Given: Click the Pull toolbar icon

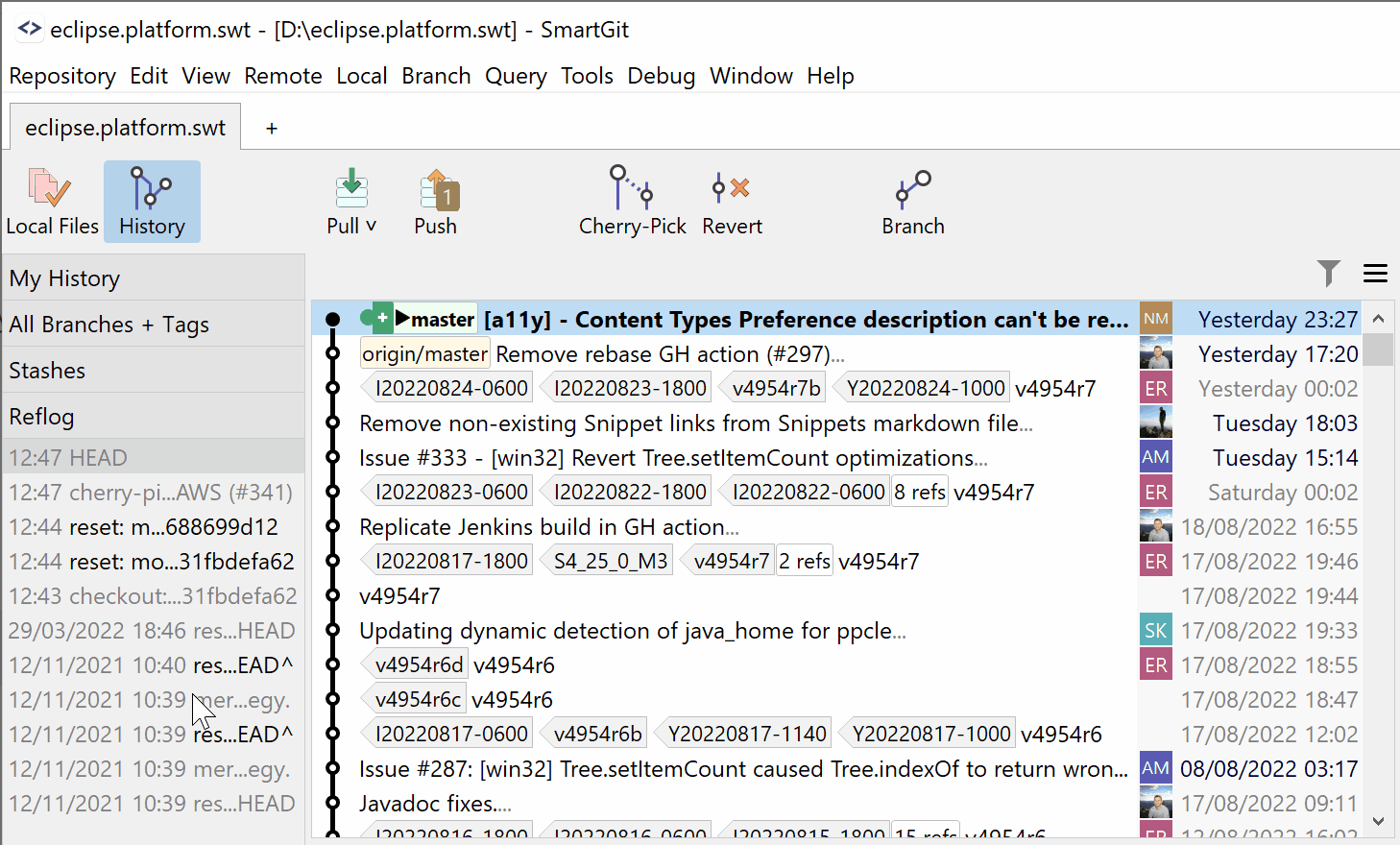Looking at the screenshot, I should (x=351, y=188).
